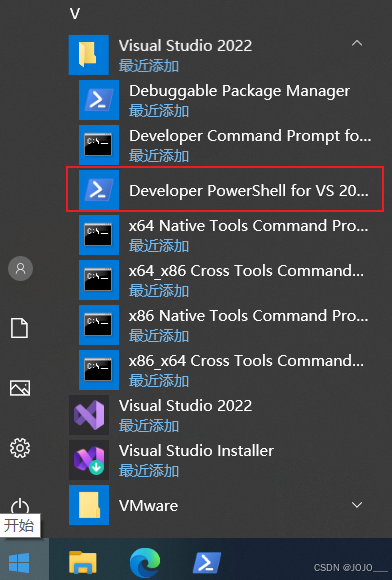
Task: Select the letter V section header
Action: click(75, 14)
